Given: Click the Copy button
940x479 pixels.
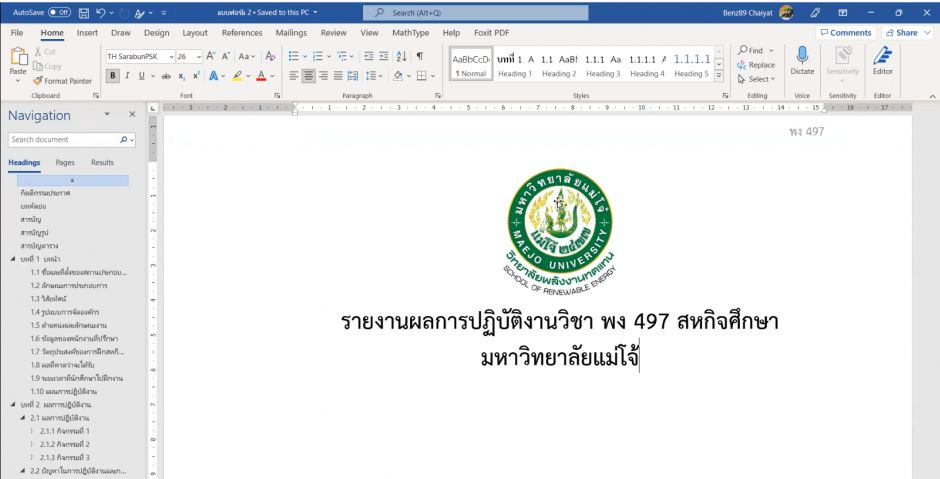Looking at the screenshot, I should coord(47,67).
